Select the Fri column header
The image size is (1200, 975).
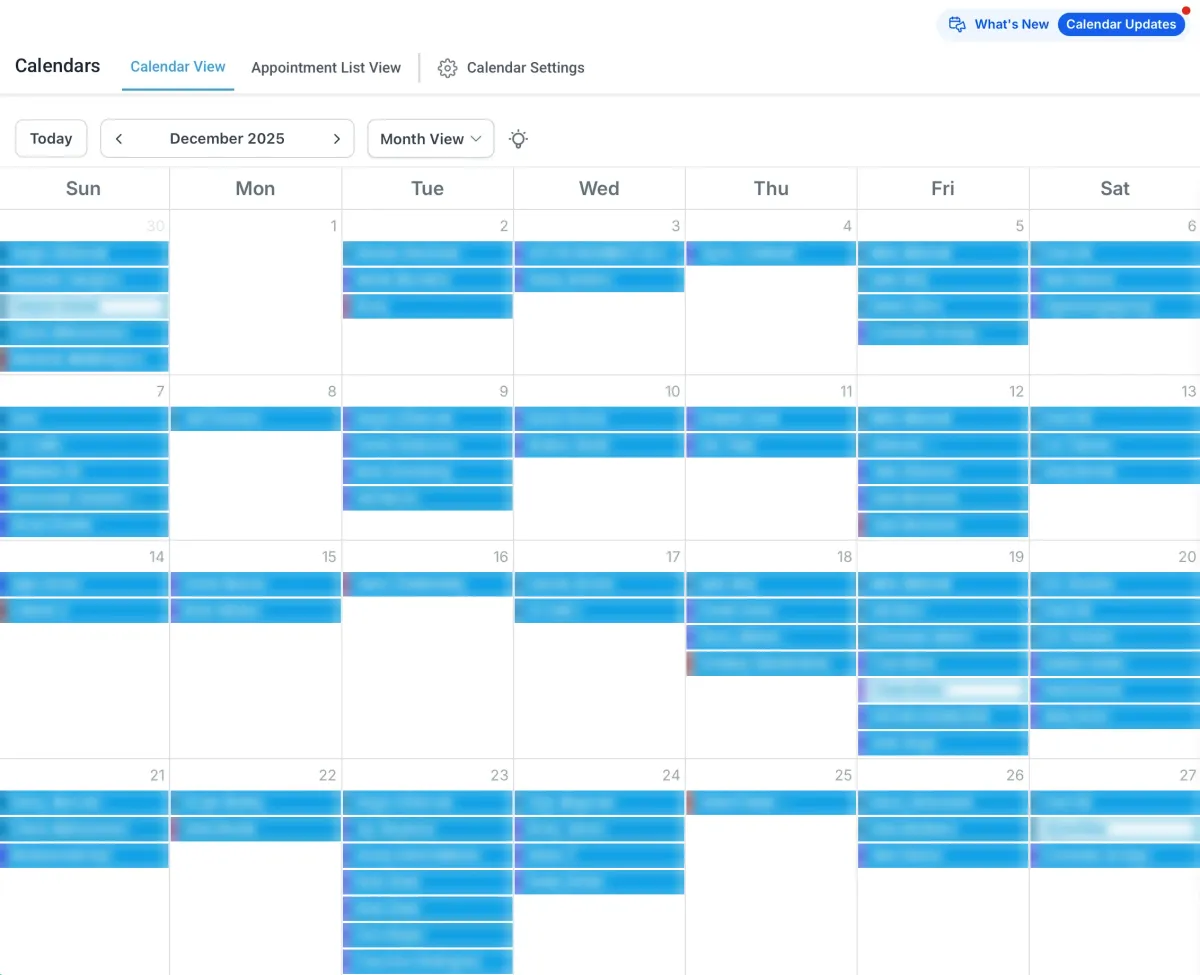pos(943,188)
